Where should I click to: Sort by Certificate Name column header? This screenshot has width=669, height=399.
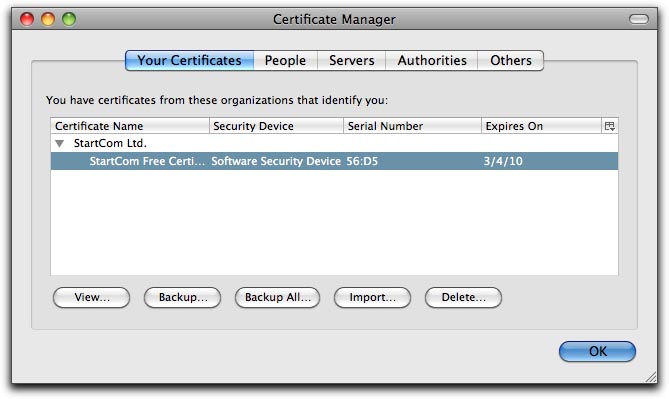coord(130,126)
